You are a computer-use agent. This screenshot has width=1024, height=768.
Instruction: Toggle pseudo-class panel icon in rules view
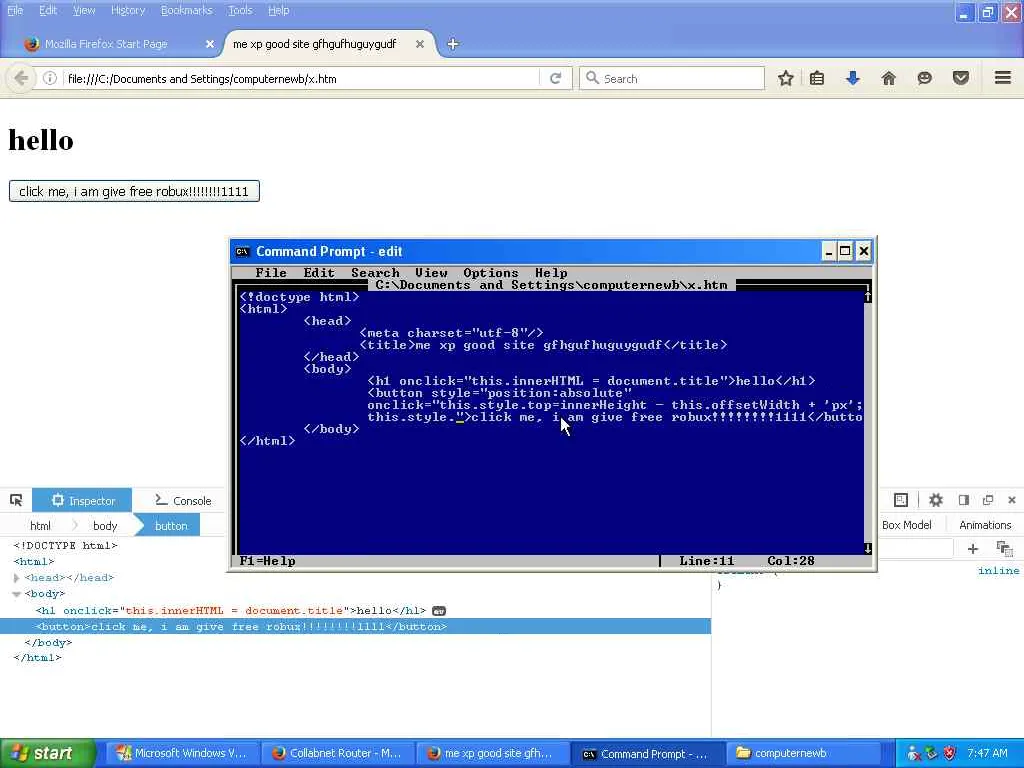[x=1004, y=549]
